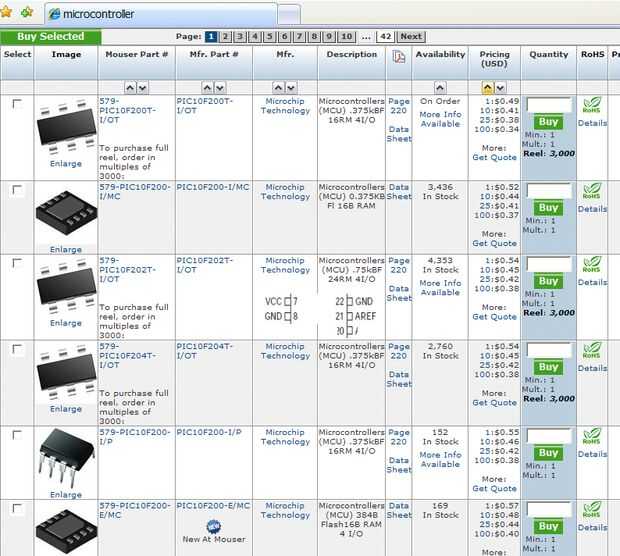The height and width of the screenshot is (556, 620).
Task: Open a new blank browser tab
Action: pos(289,15)
